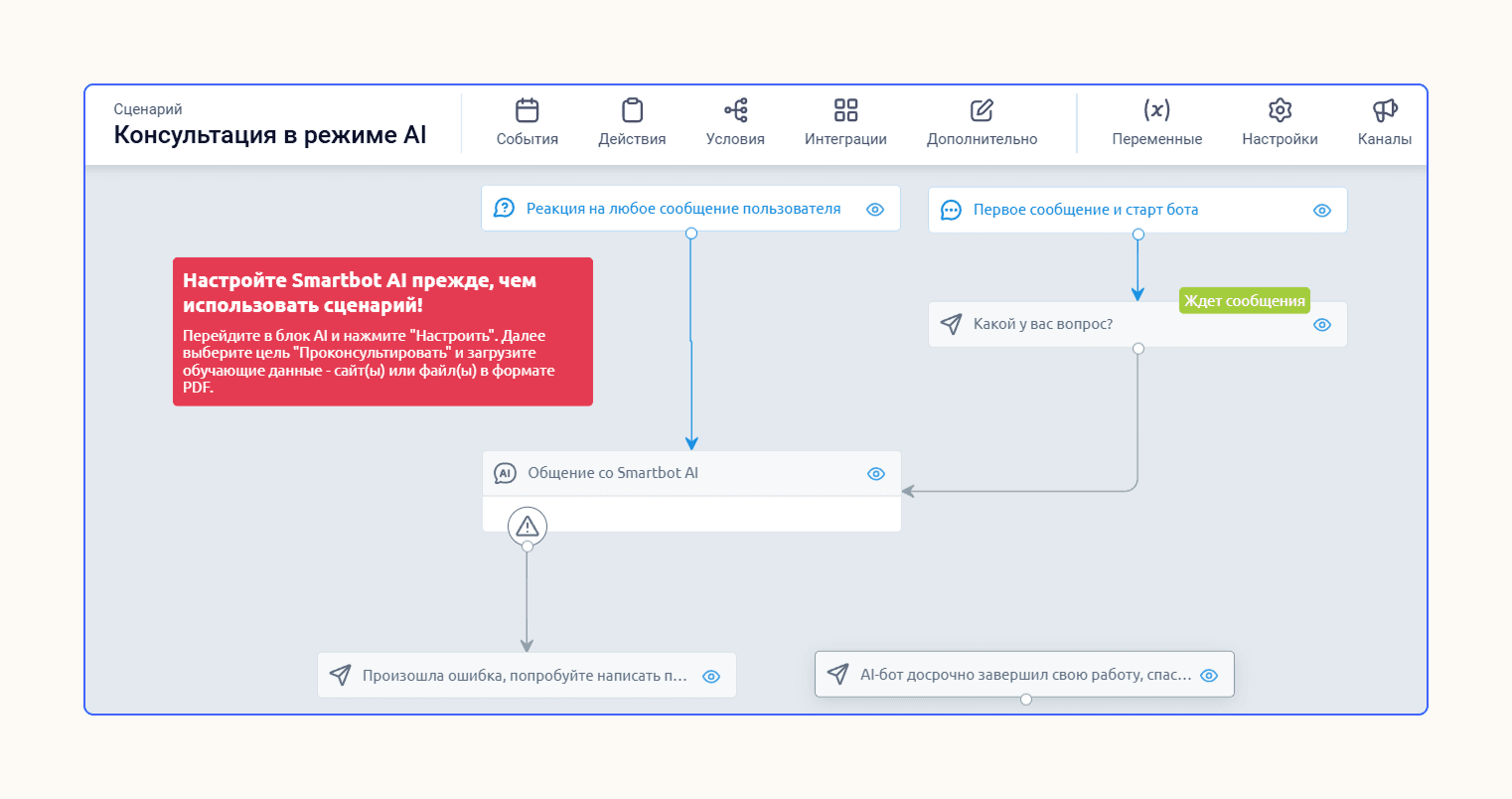This screenshot has width=1512, height=799.
Task: Click the paper plane icon in Произошла ошибка block
Action: (340, 675)
